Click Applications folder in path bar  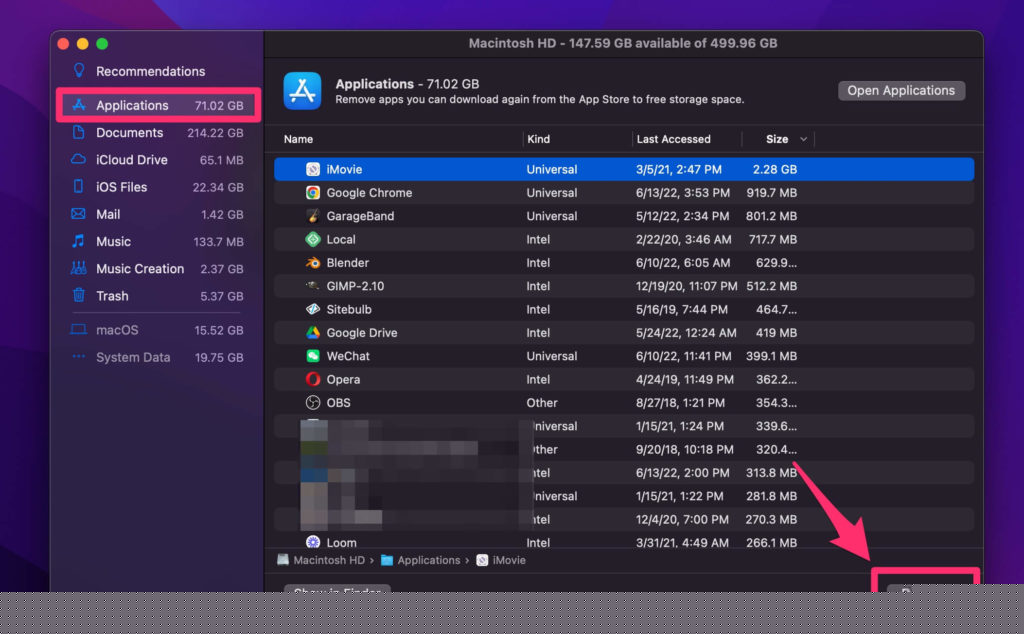pos(427,560)
